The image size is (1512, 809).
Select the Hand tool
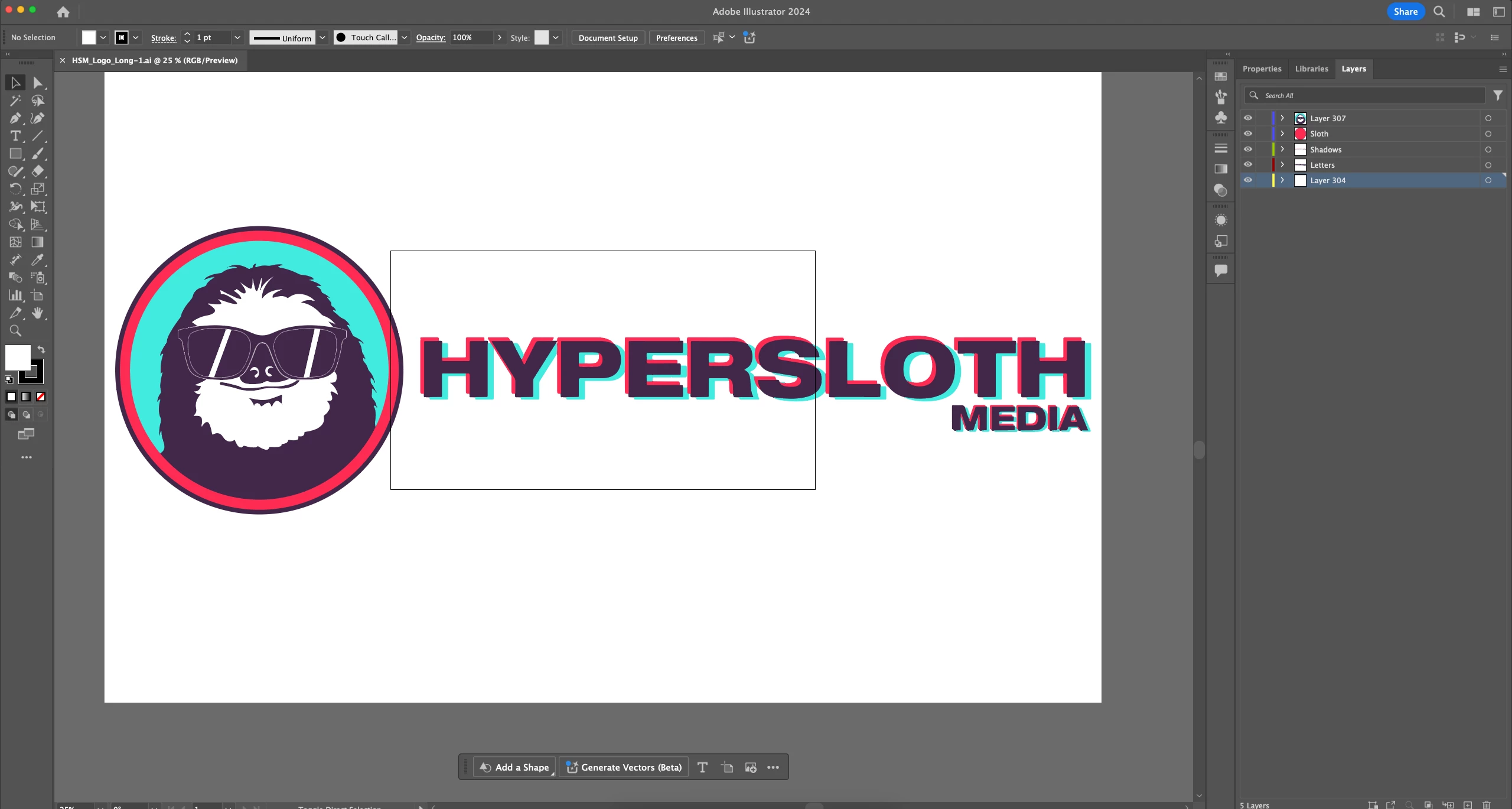click(37, 313)
